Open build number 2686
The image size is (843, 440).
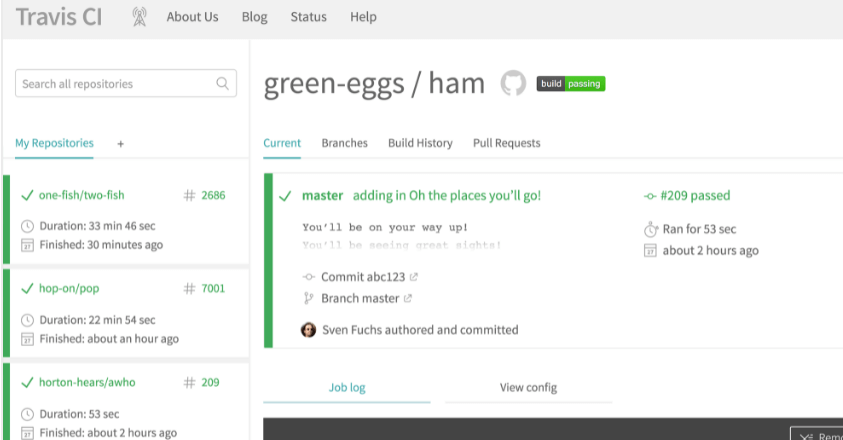(213, 195)
